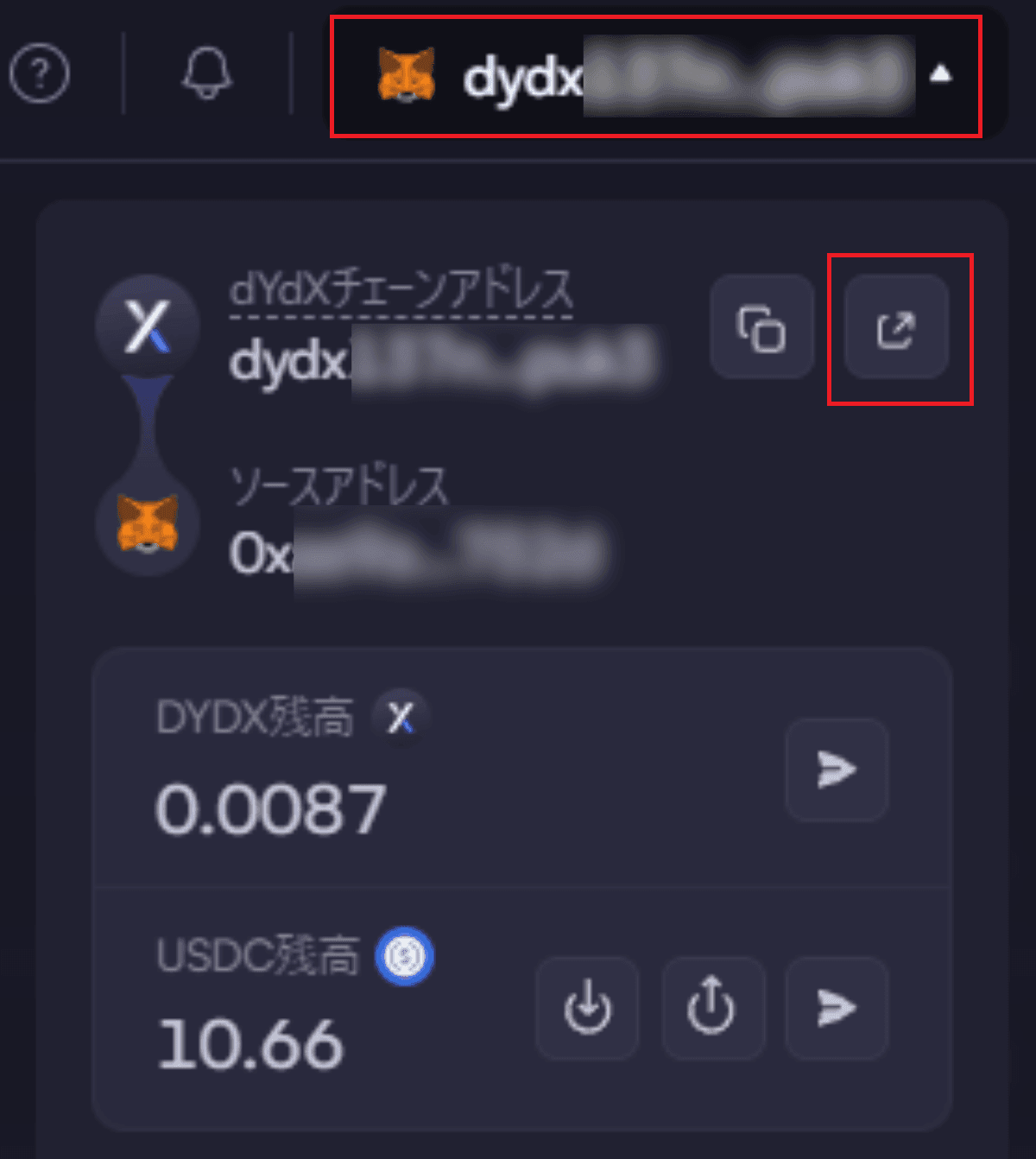Send DYDX tokens via transfer arrow

point(836,769)
